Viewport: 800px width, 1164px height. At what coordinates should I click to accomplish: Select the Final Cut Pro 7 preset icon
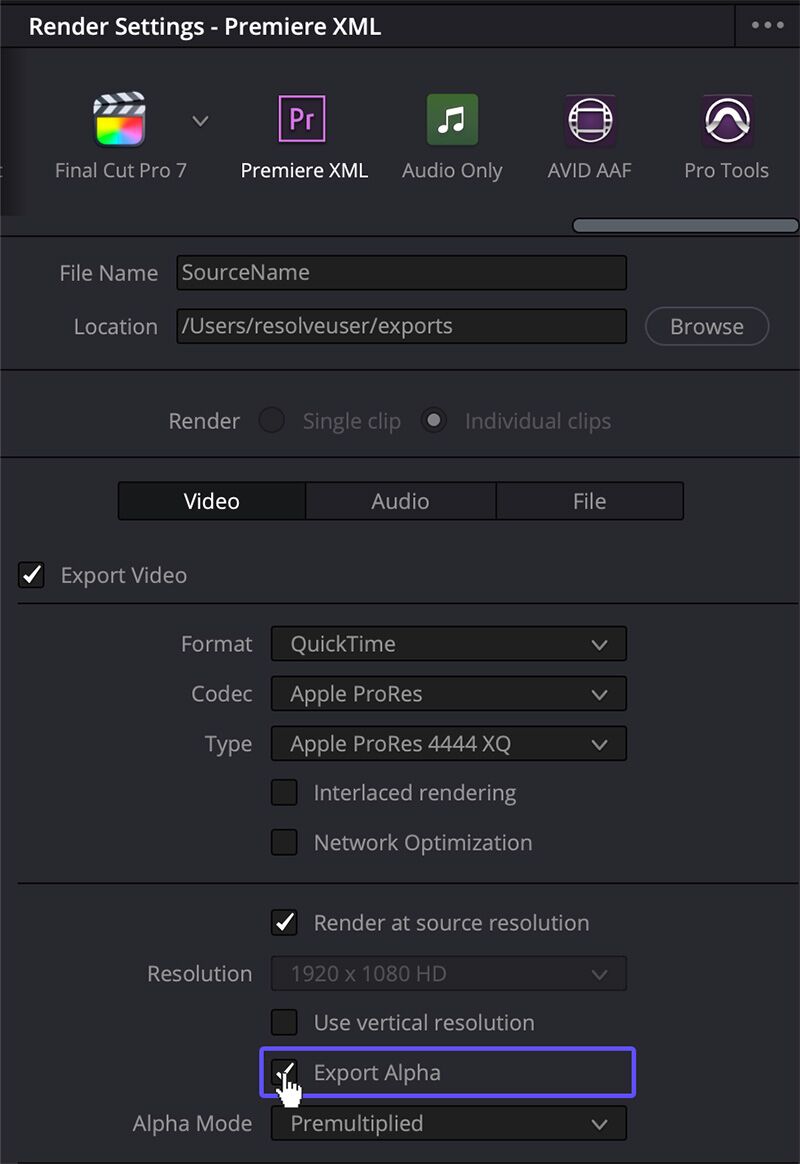[x=119, y=119]
